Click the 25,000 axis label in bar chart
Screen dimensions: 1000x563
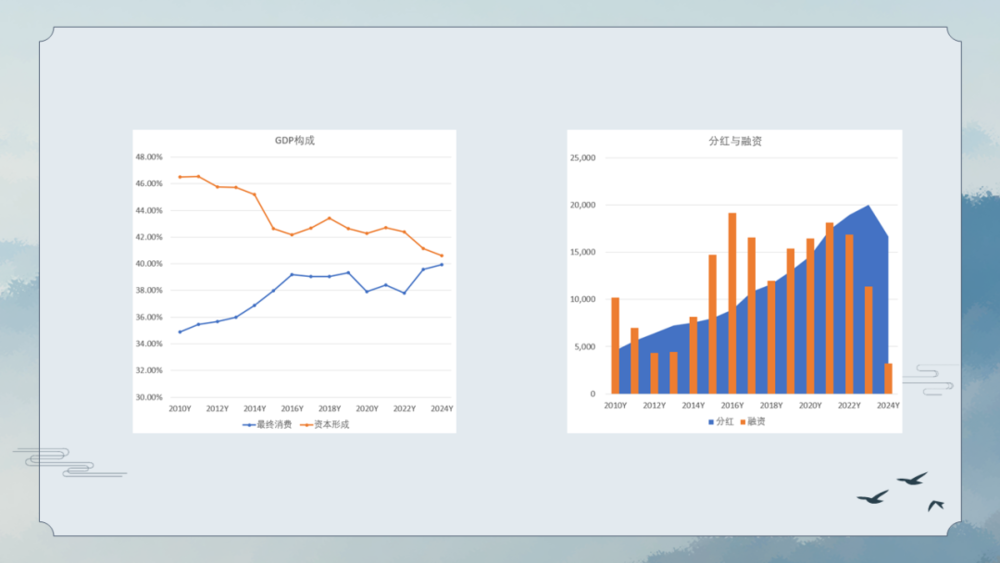point(582,158)
